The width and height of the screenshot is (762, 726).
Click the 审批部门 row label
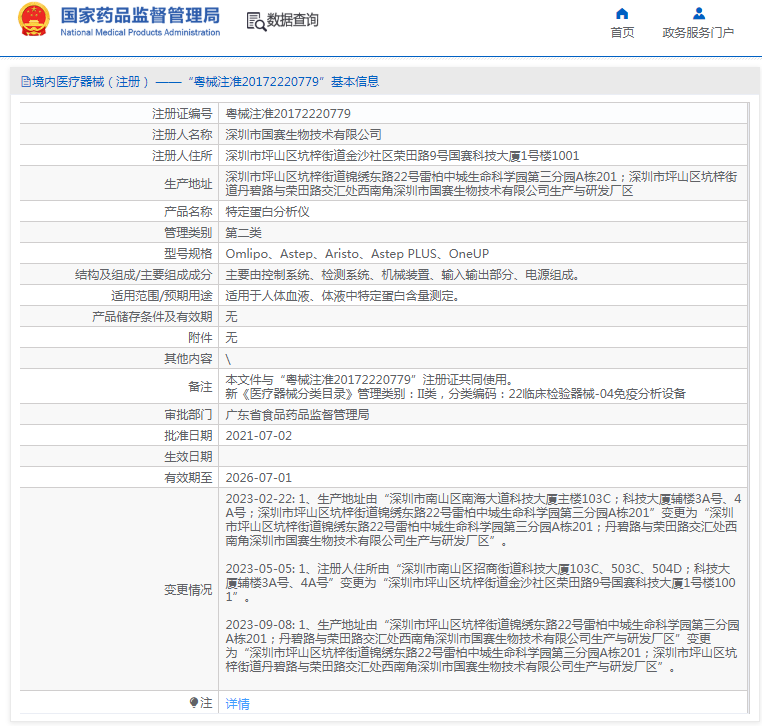coord(188,415)
